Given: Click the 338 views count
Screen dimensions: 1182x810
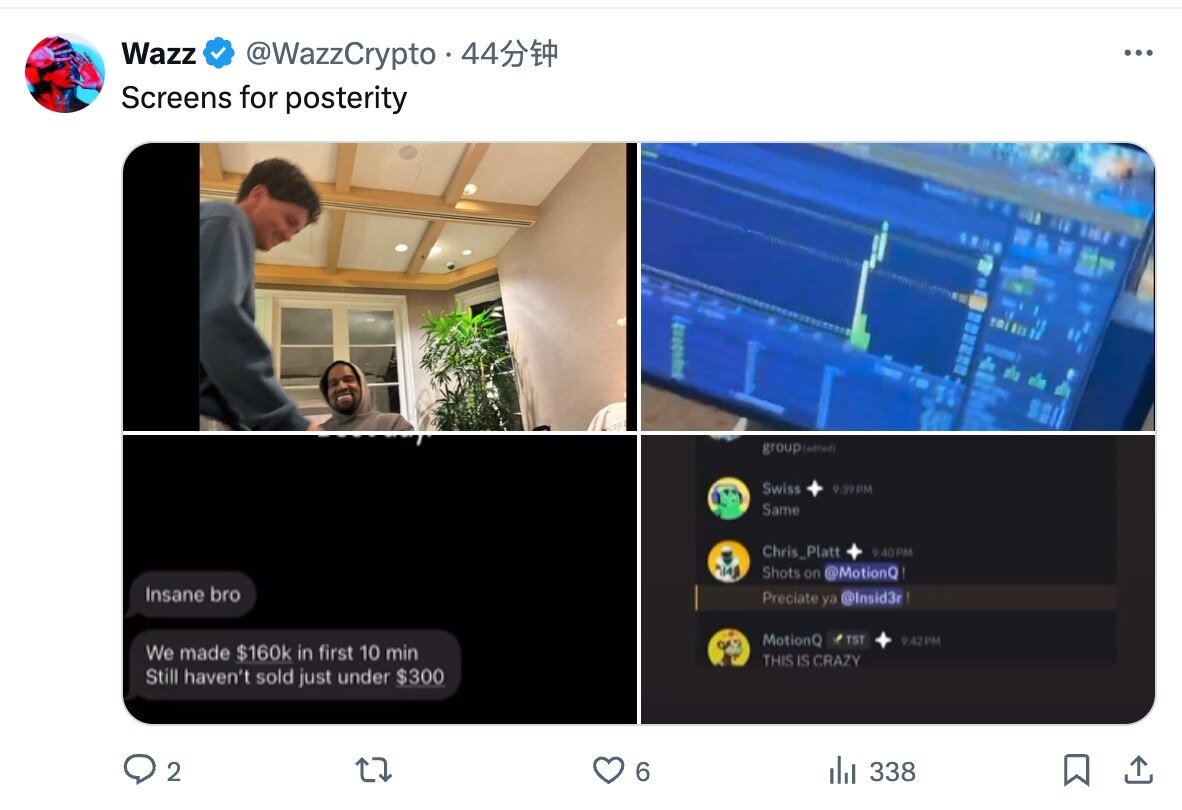Looking at the screenshot, I should (893, 772).
